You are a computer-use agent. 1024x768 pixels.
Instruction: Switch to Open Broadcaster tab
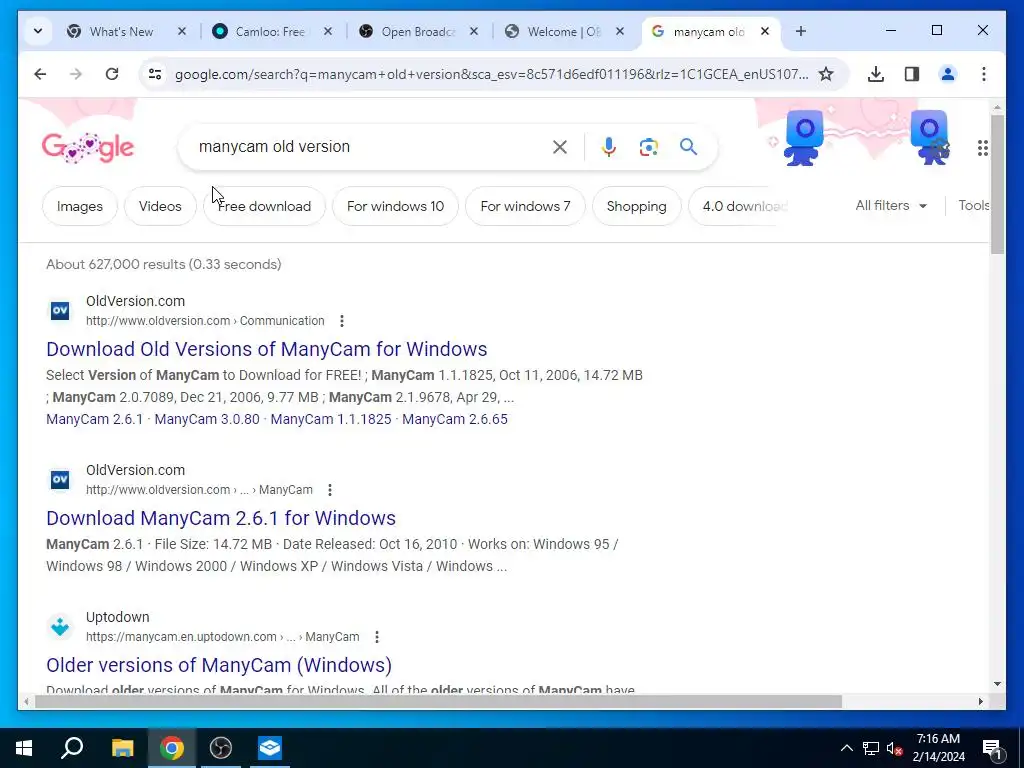click(417, 31)
